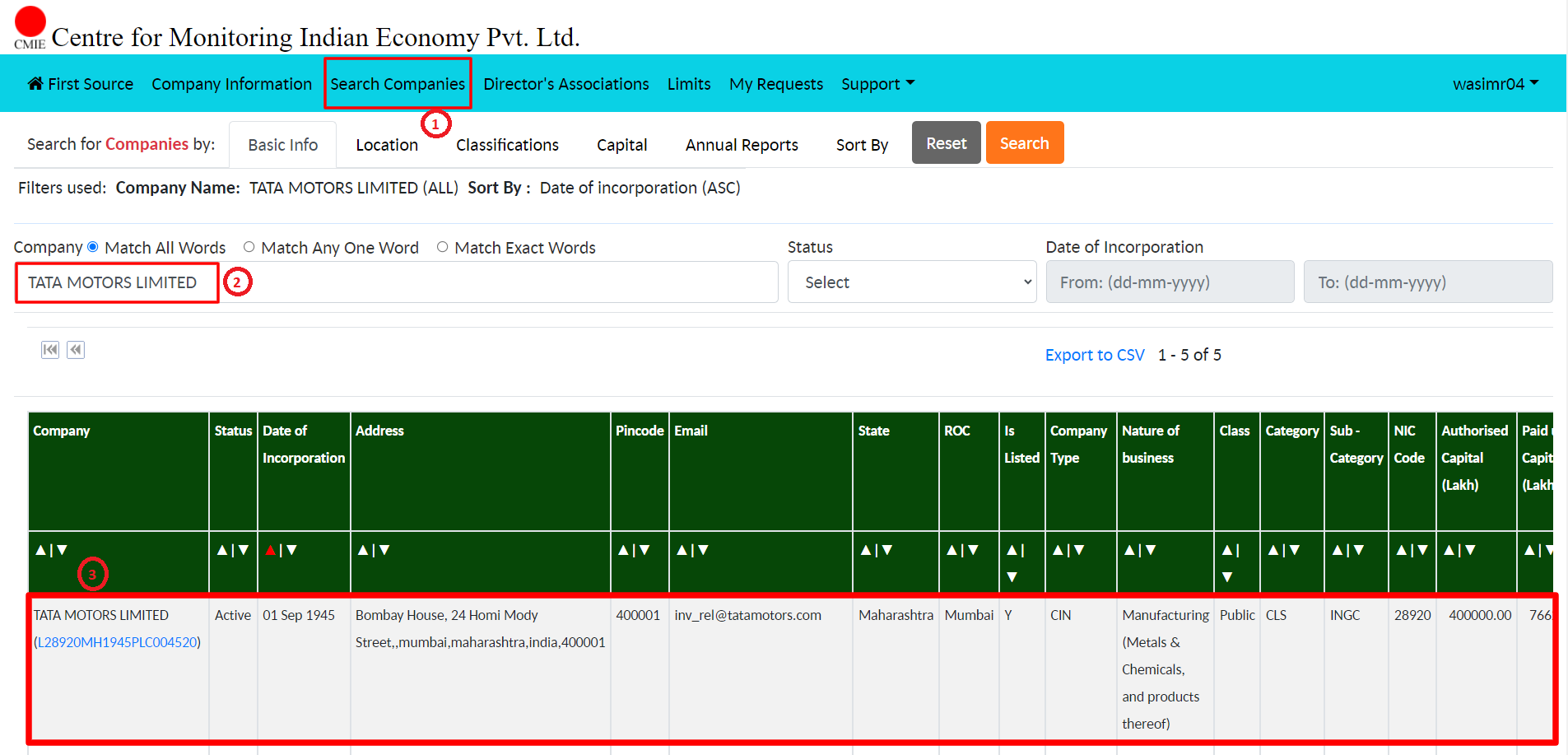Sort Date of Incorporation descending
The width and height of the screenshot is (1568, 755).
[291, 550]
